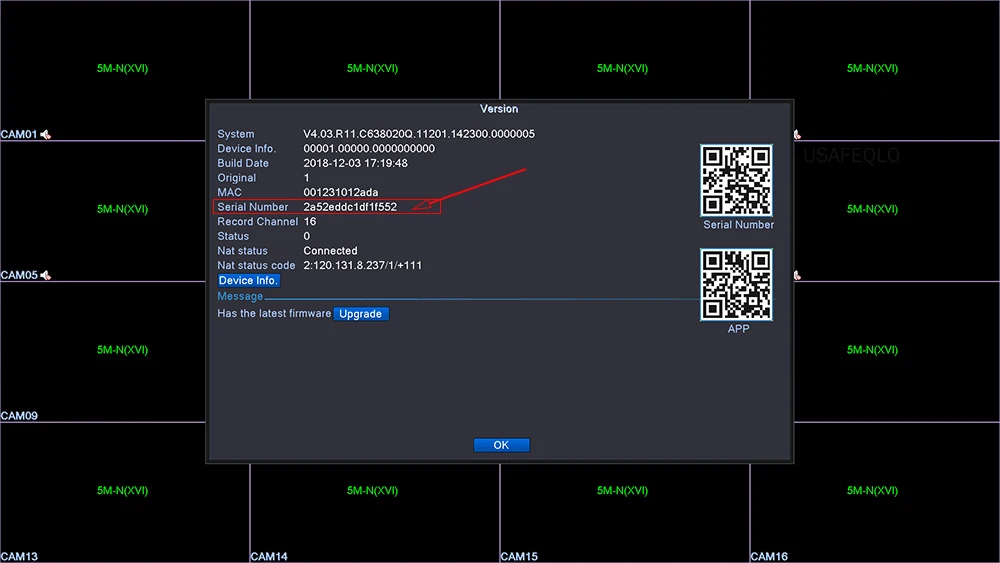This screenshot has width=1000, height=563.
Task: Click the CAM15 channel label
Action: [519, 557]
